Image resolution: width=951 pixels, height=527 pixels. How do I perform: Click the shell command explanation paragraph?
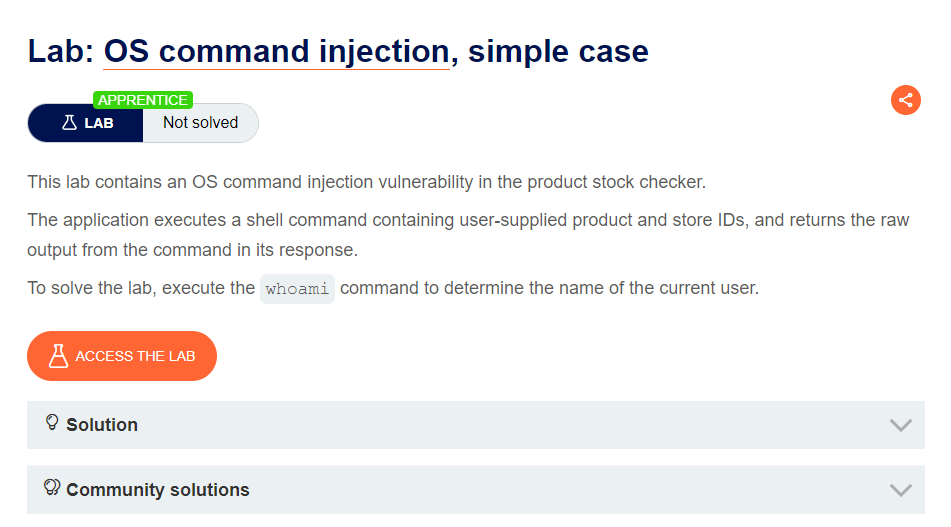[467, 234]
